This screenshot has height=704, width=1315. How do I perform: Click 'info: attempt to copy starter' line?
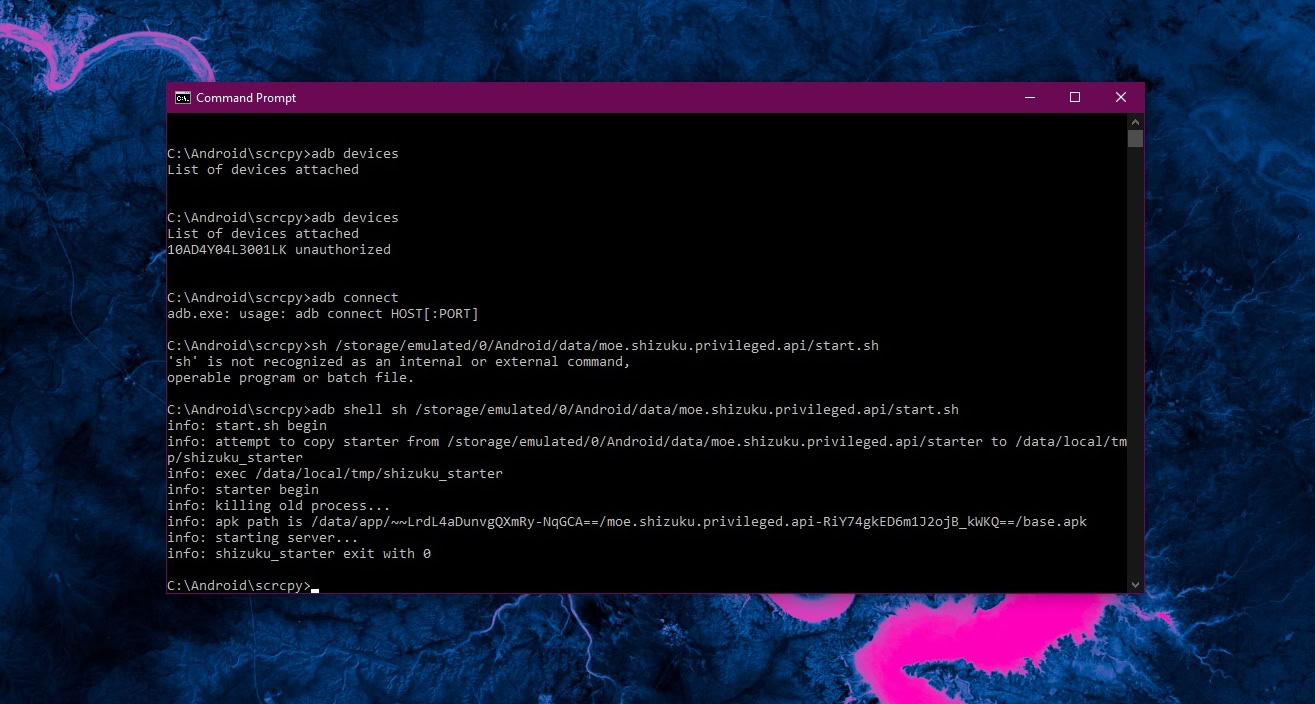point(647,442)
